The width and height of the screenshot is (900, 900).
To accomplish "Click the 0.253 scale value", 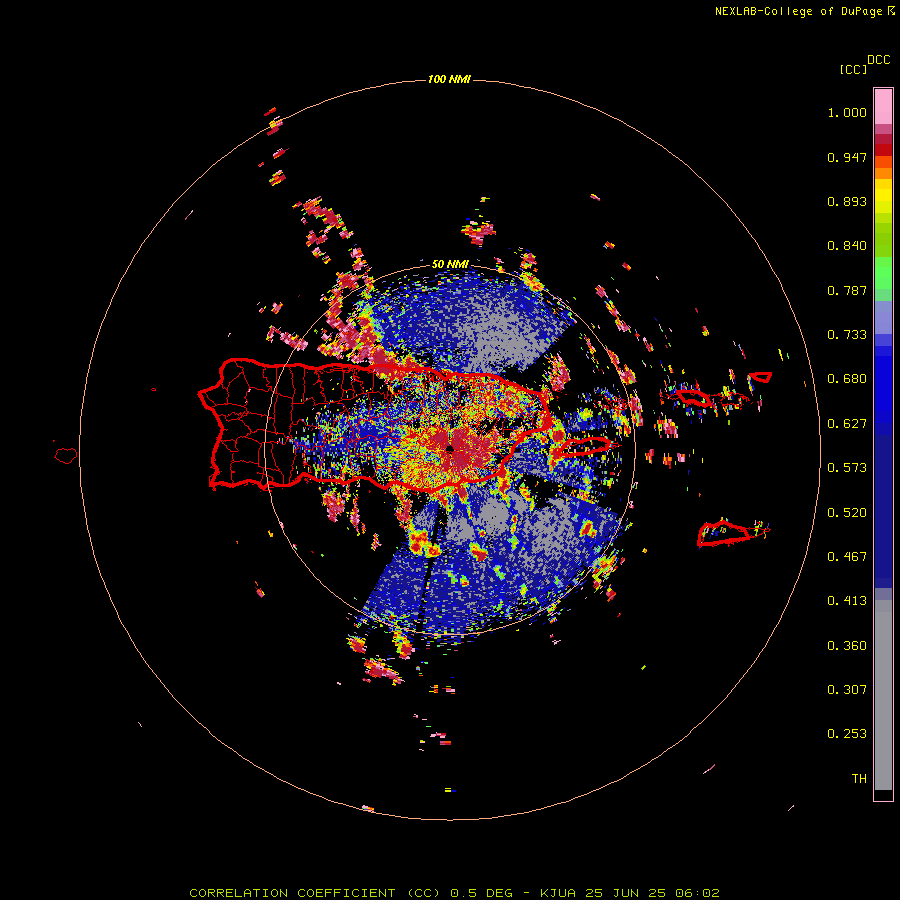I will click(x=847, y=734).
